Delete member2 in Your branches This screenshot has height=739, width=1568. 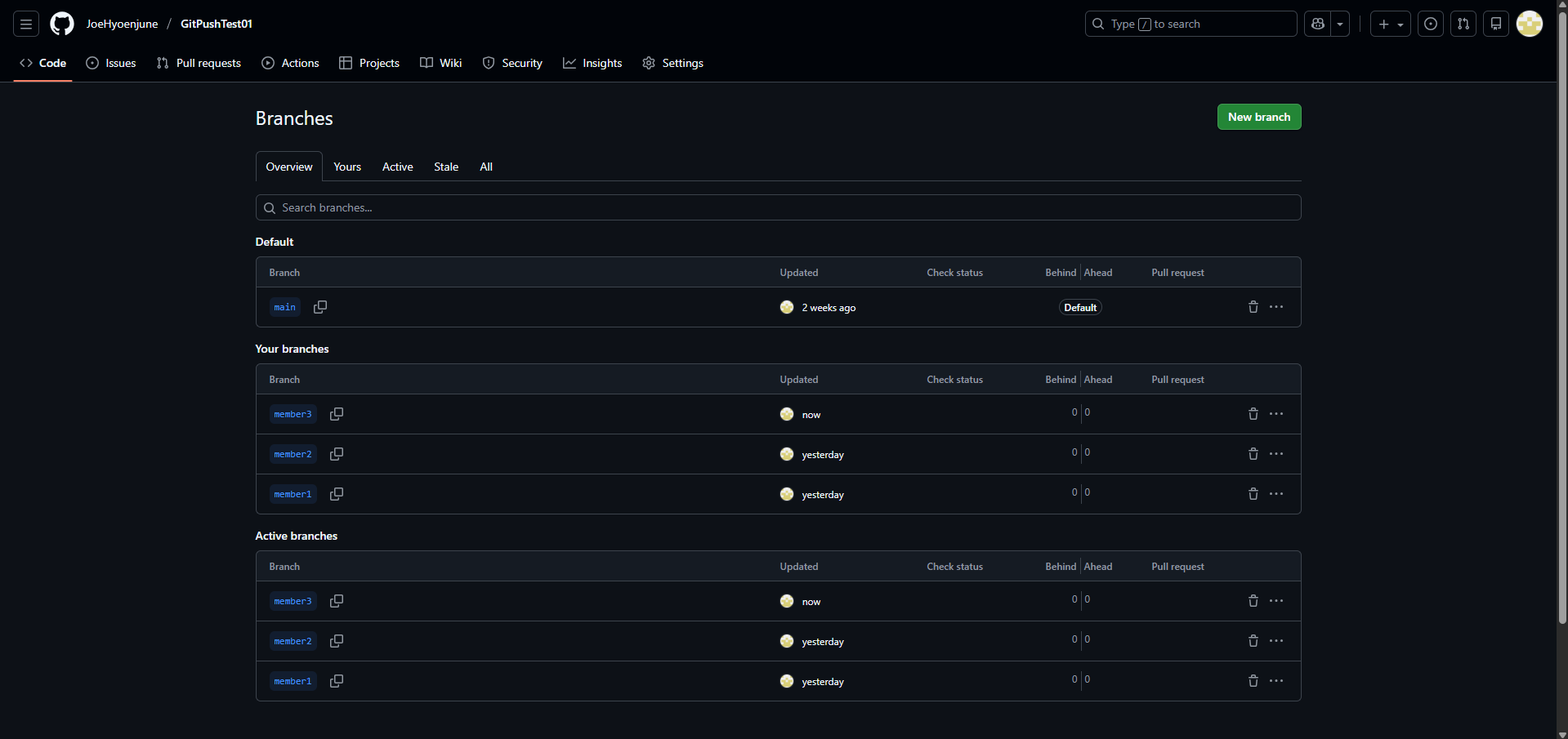point(1253,454)
